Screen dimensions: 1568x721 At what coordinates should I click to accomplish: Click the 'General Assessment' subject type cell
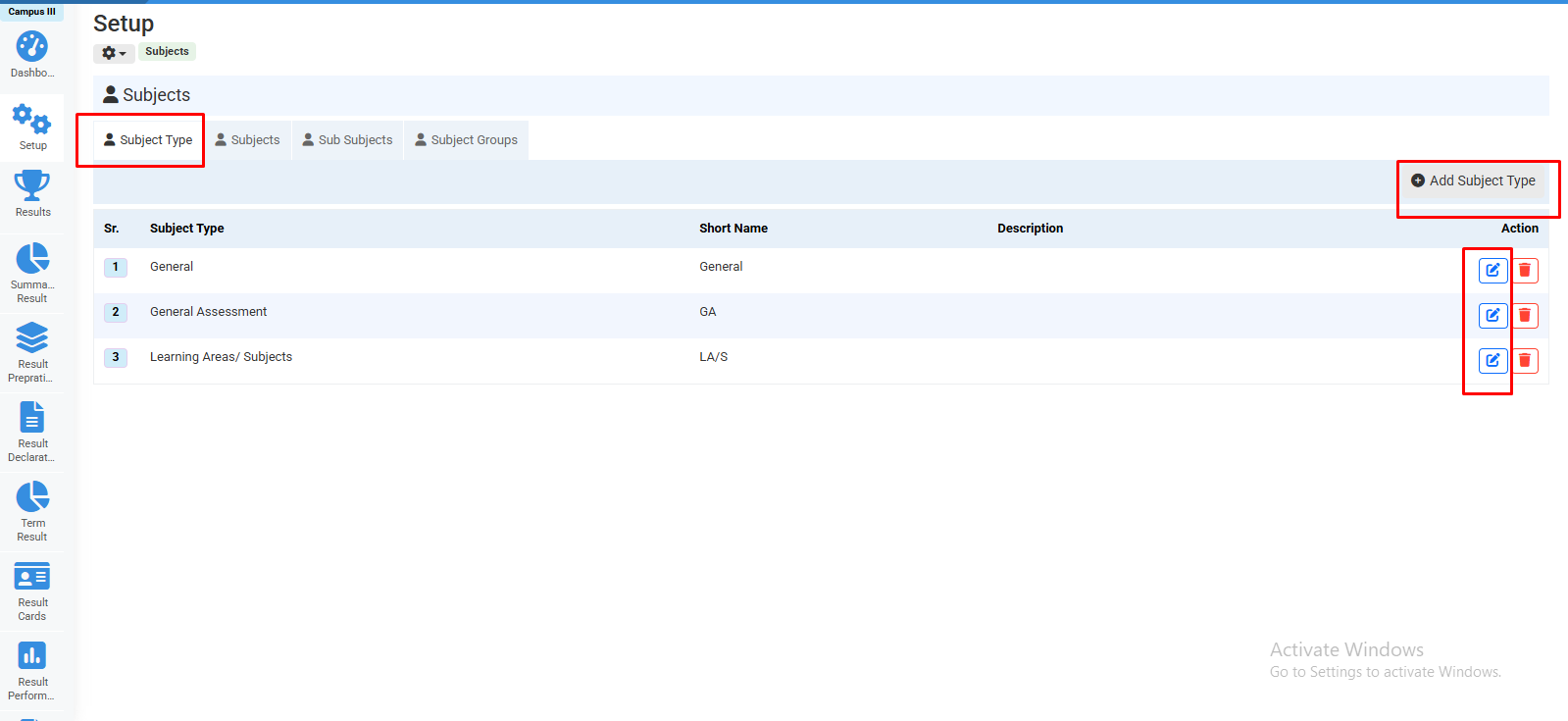pyautogui.click(x=209, y=312)
